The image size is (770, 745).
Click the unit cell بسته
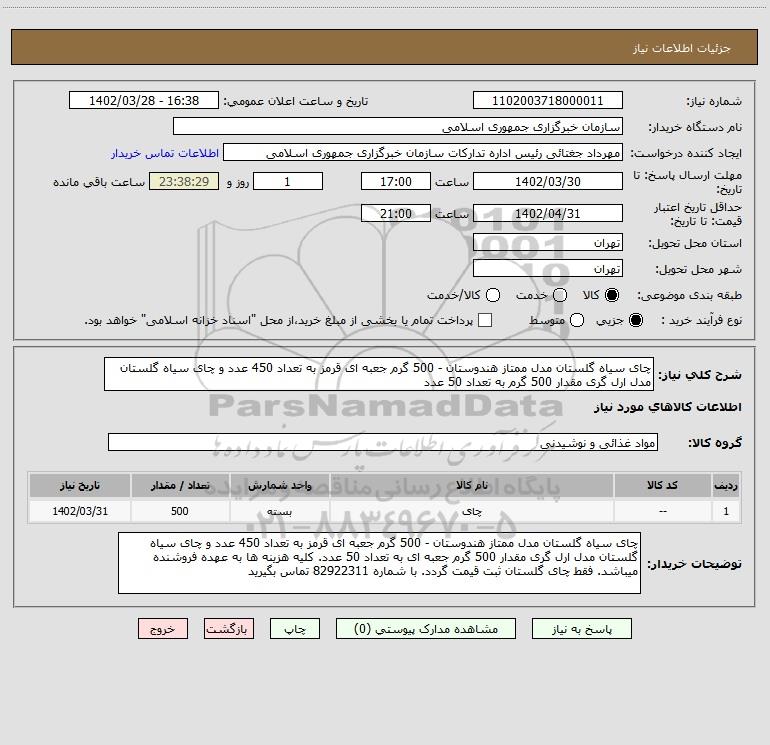[x=279, y=511]
